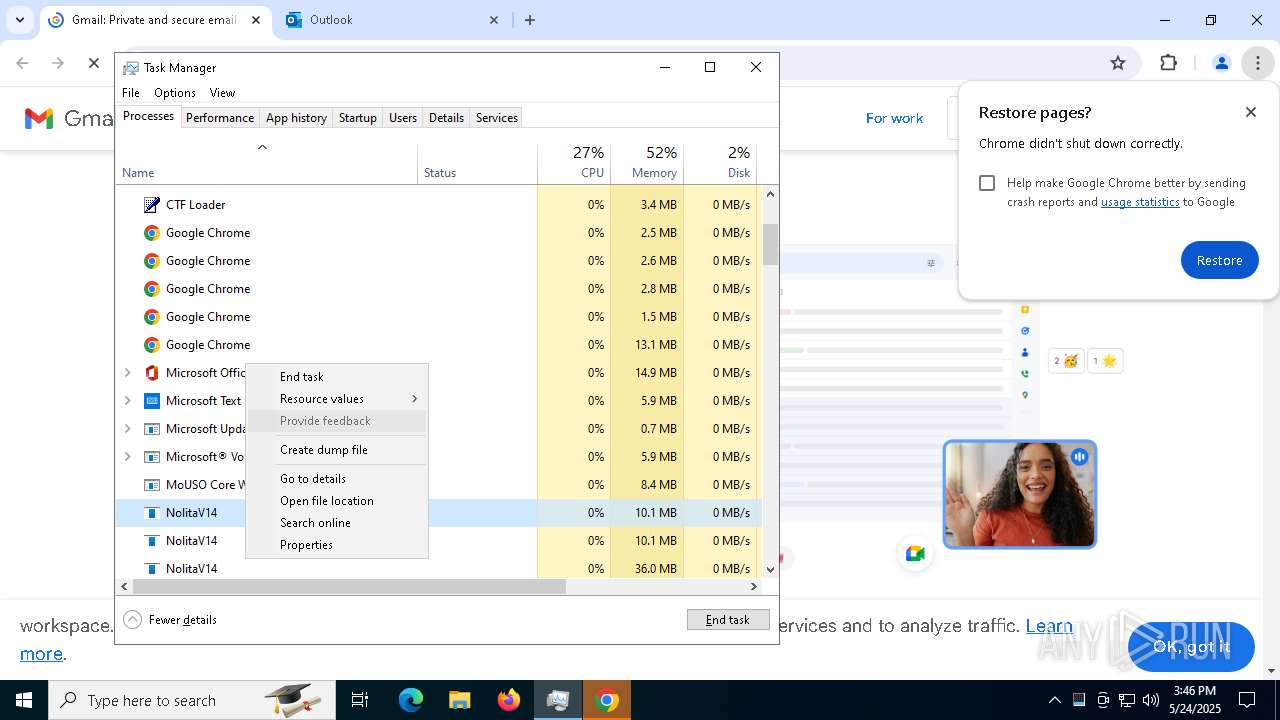Click the CTF Loader process icon
Screen dimensions: 1280x720
(151, 204)
